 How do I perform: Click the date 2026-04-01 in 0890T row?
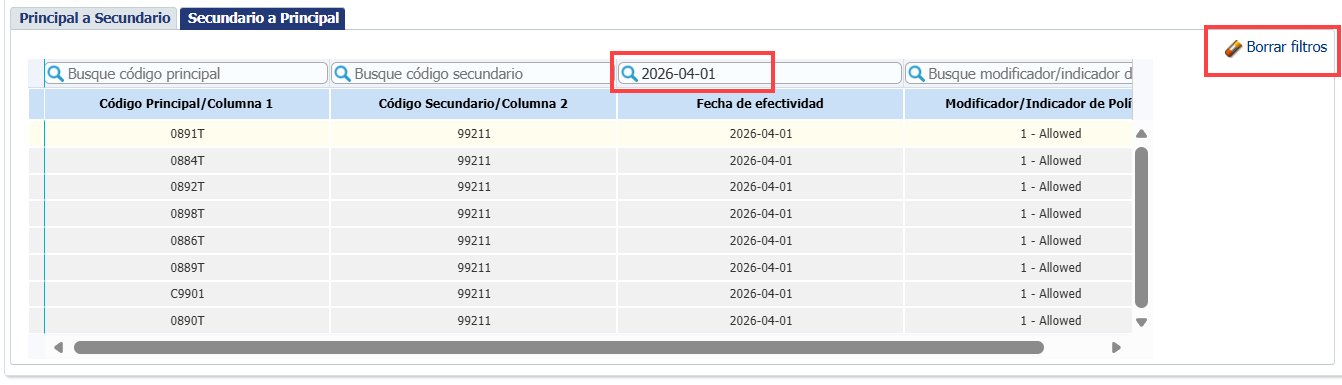point(761,321)
